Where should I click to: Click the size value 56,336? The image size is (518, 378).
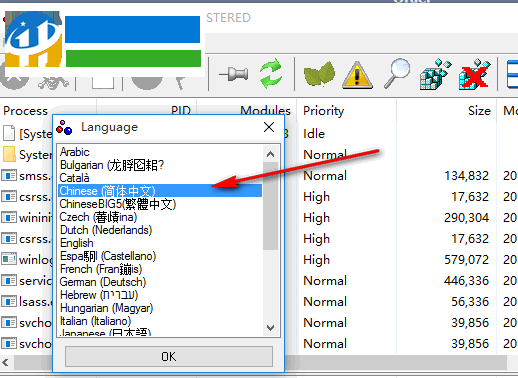470,301
